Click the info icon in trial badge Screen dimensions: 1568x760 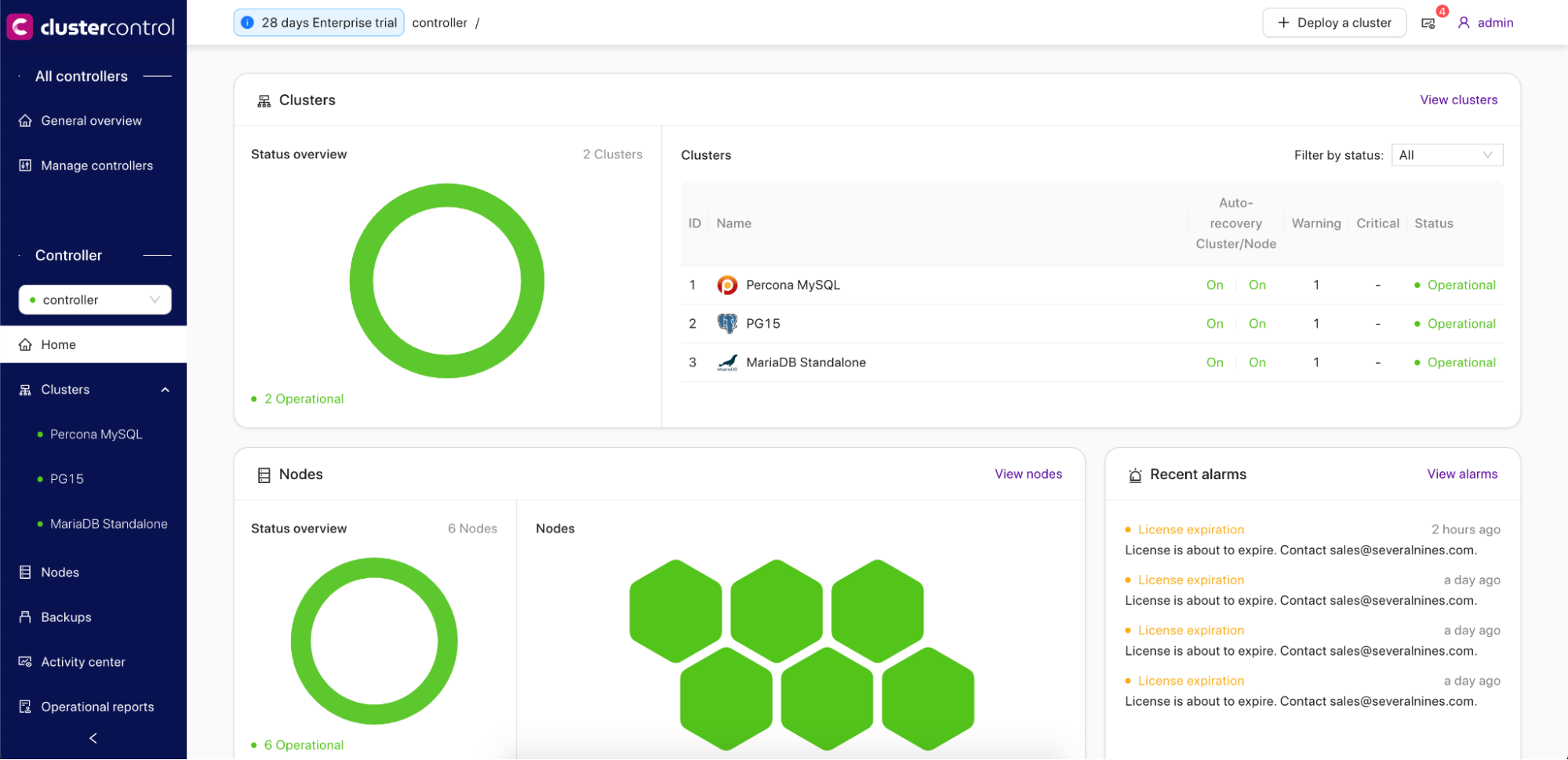(247, 23)
